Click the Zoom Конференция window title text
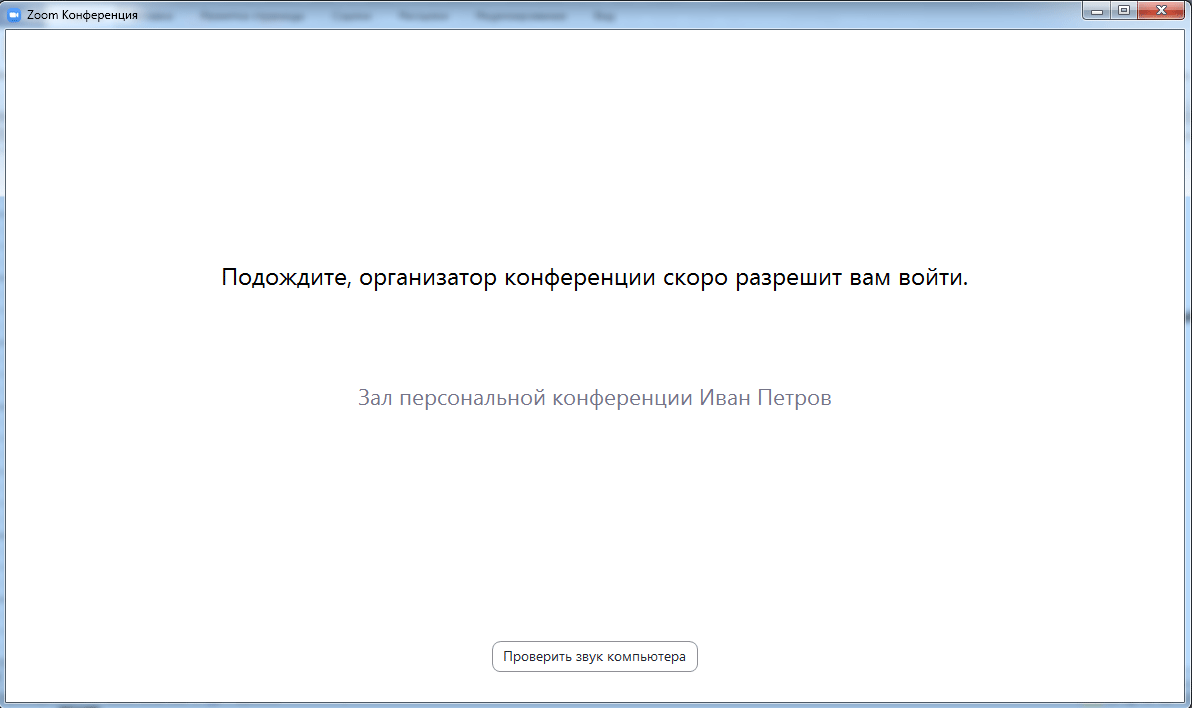The width and height of the screenshot is (1192, 708). coord(82,16)
